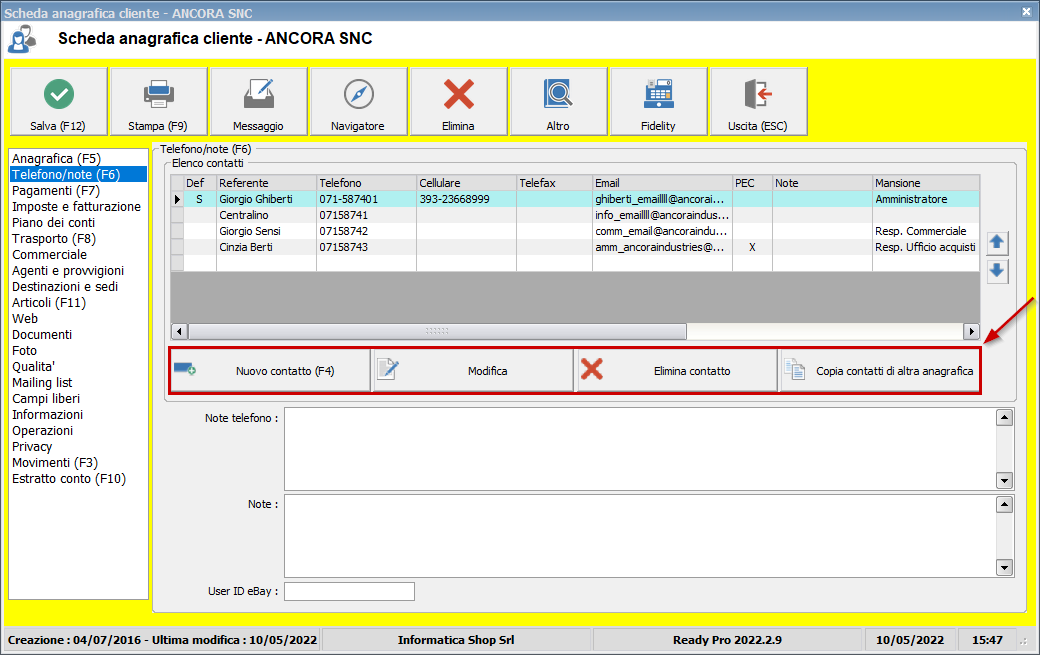Move the contact down with the blue arrow
The height and width of the screenshot is (655, 1040).
click(x=997, y=271)
